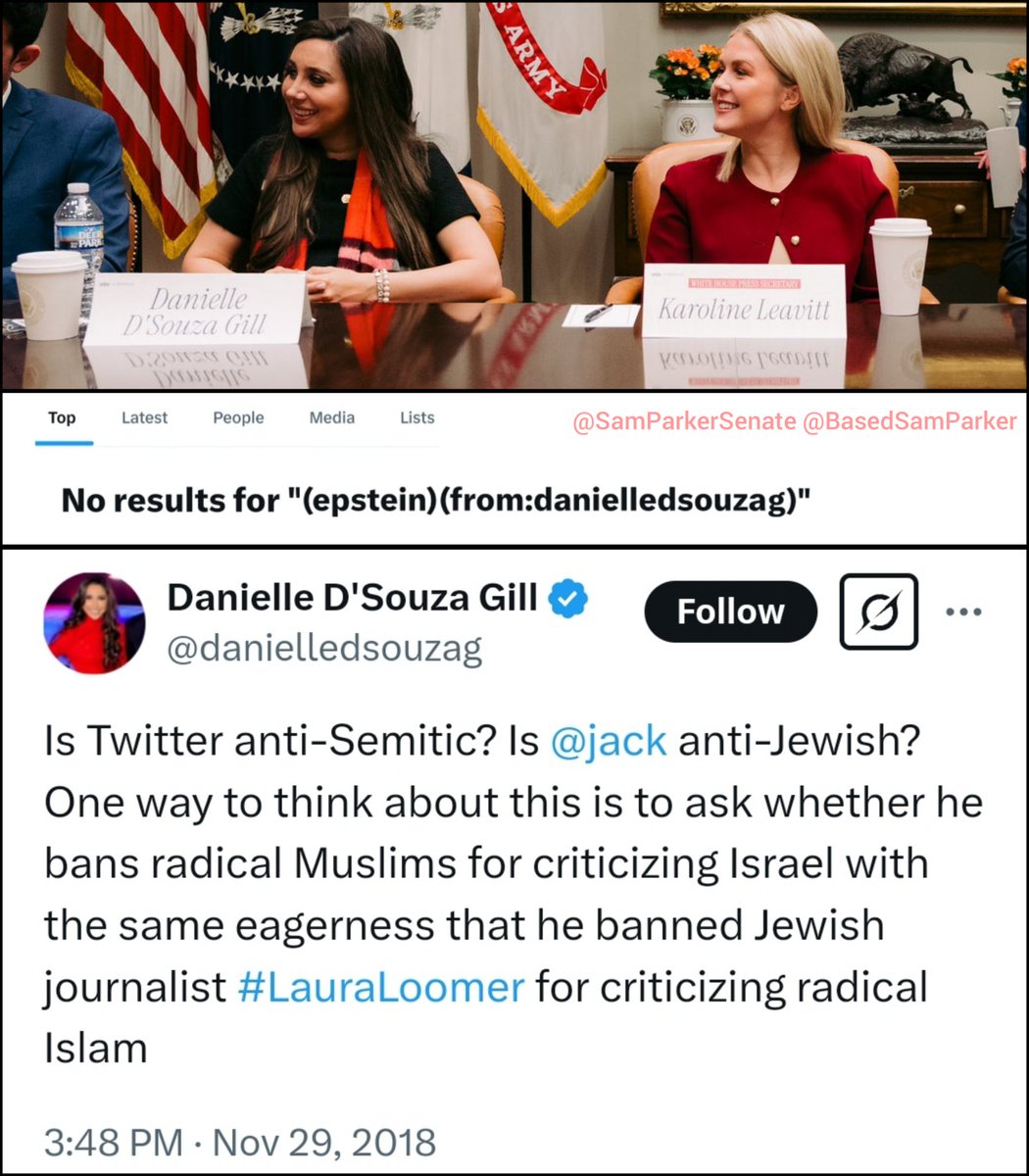Click the Danielle D'Souza Gill name placard
The image size is (1029, 1176).
point(194,309)
